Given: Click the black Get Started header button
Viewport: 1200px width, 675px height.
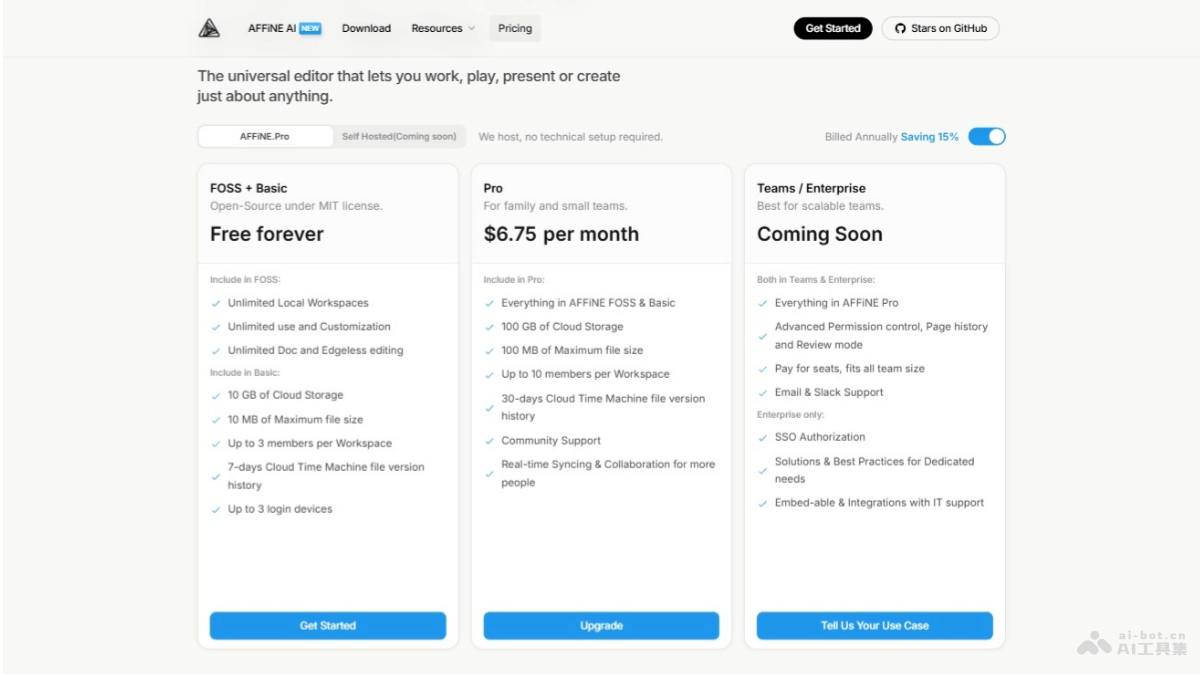Looking at the screenshot, I should [x=833, y=29].
